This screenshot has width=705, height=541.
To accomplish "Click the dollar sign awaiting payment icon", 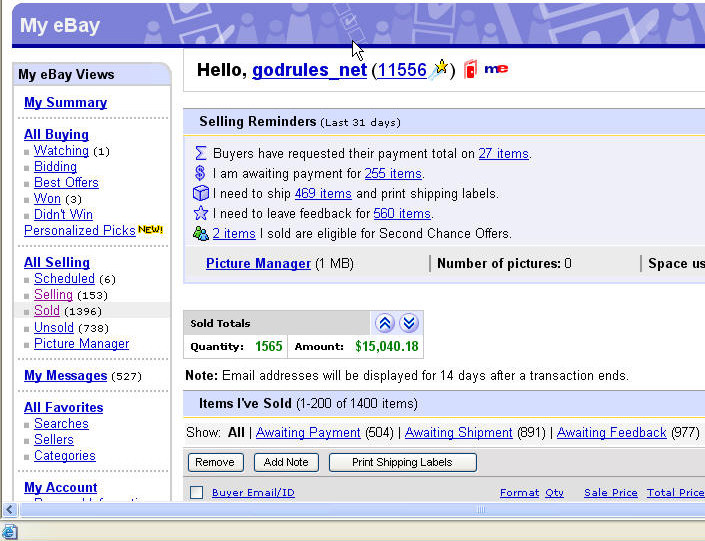I will [200, 174].
